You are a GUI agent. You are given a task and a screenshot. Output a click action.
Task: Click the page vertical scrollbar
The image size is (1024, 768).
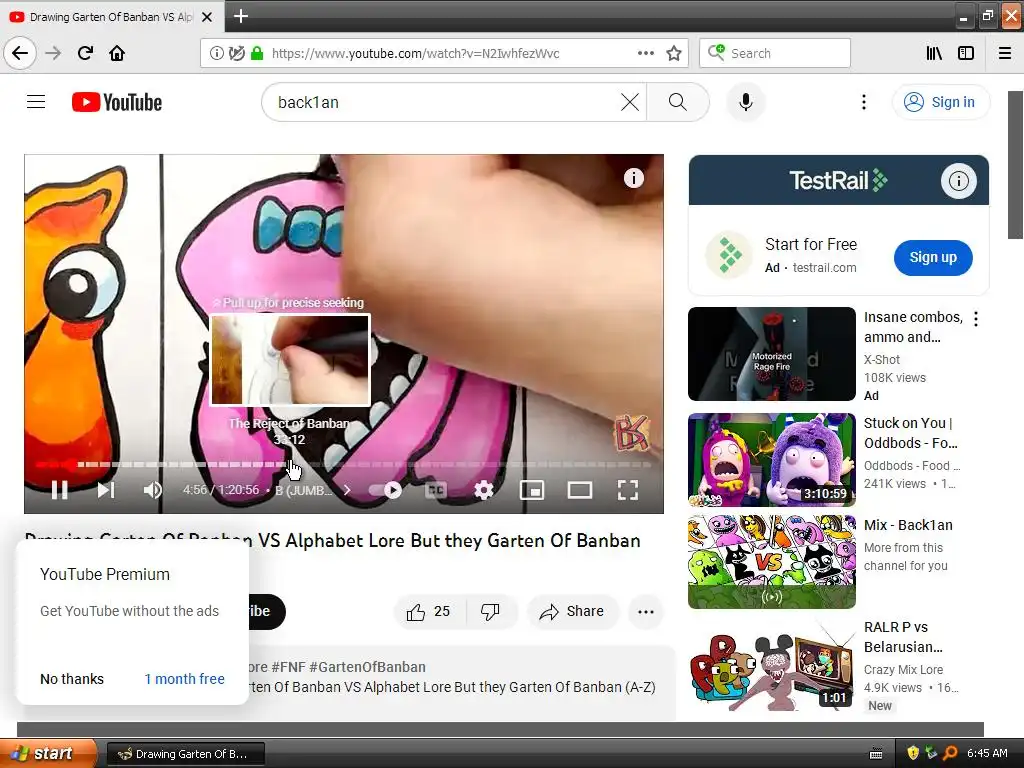[x=1014, y=165]
